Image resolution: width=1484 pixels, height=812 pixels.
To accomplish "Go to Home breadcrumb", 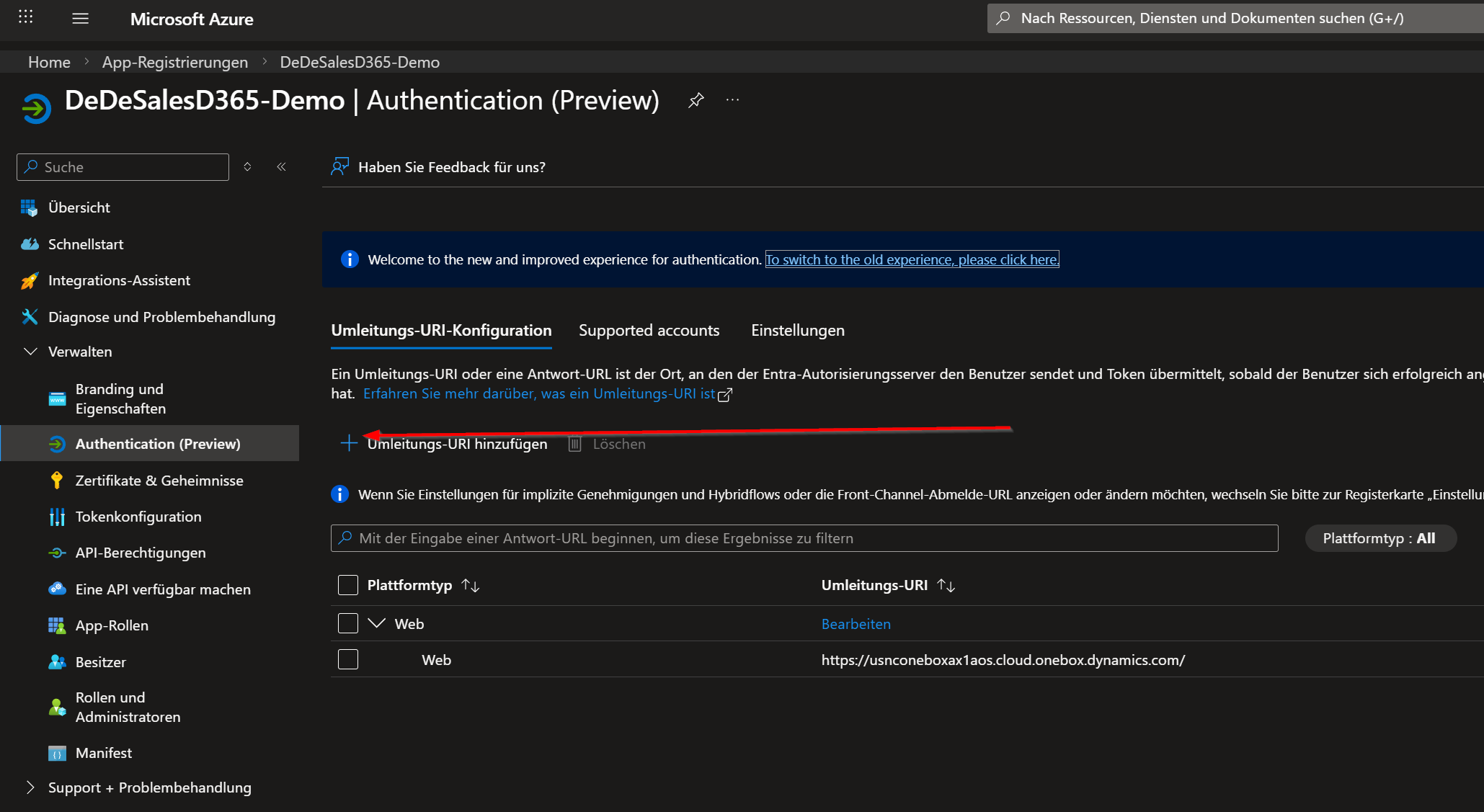I will tap(49, 62).
